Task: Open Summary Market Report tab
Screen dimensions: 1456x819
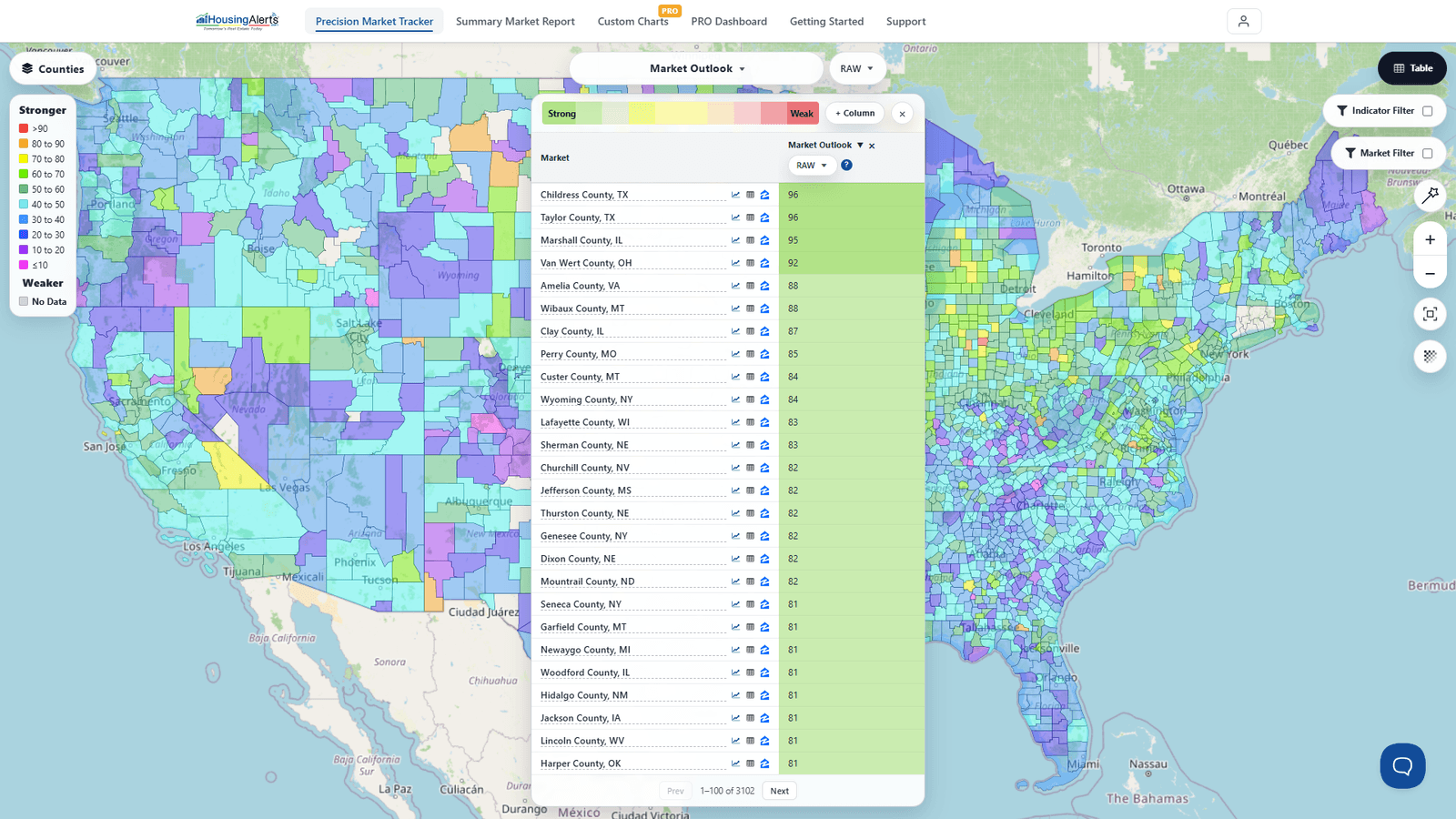Action: click(515, 21)
